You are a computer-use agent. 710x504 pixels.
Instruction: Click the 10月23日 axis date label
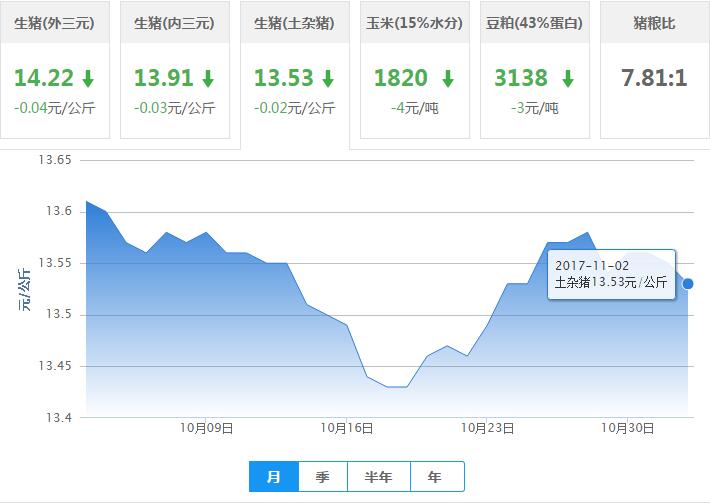pos(488,428)
